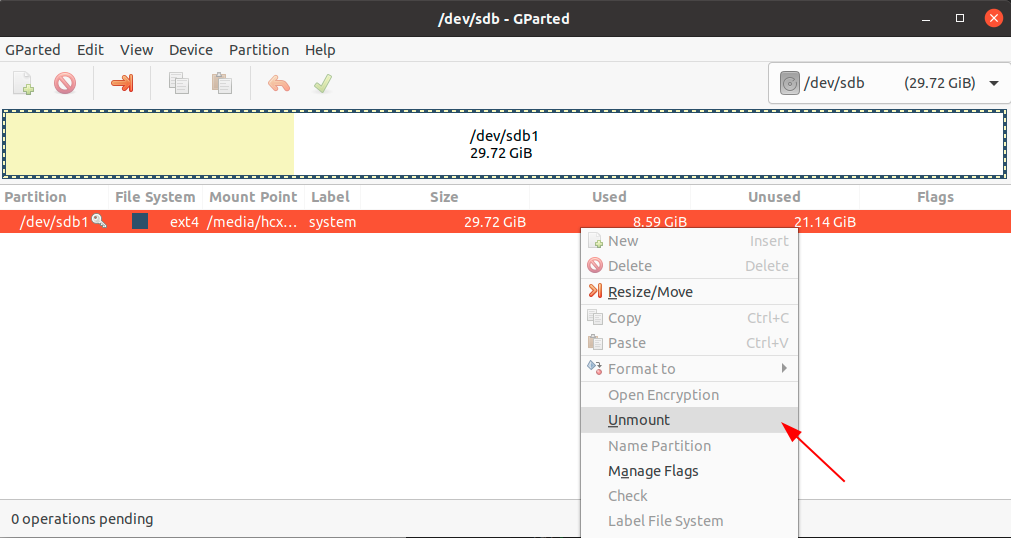Click the apply all operations checkmark
Viewport: 1011px width, 538px height.
[322, 83]
